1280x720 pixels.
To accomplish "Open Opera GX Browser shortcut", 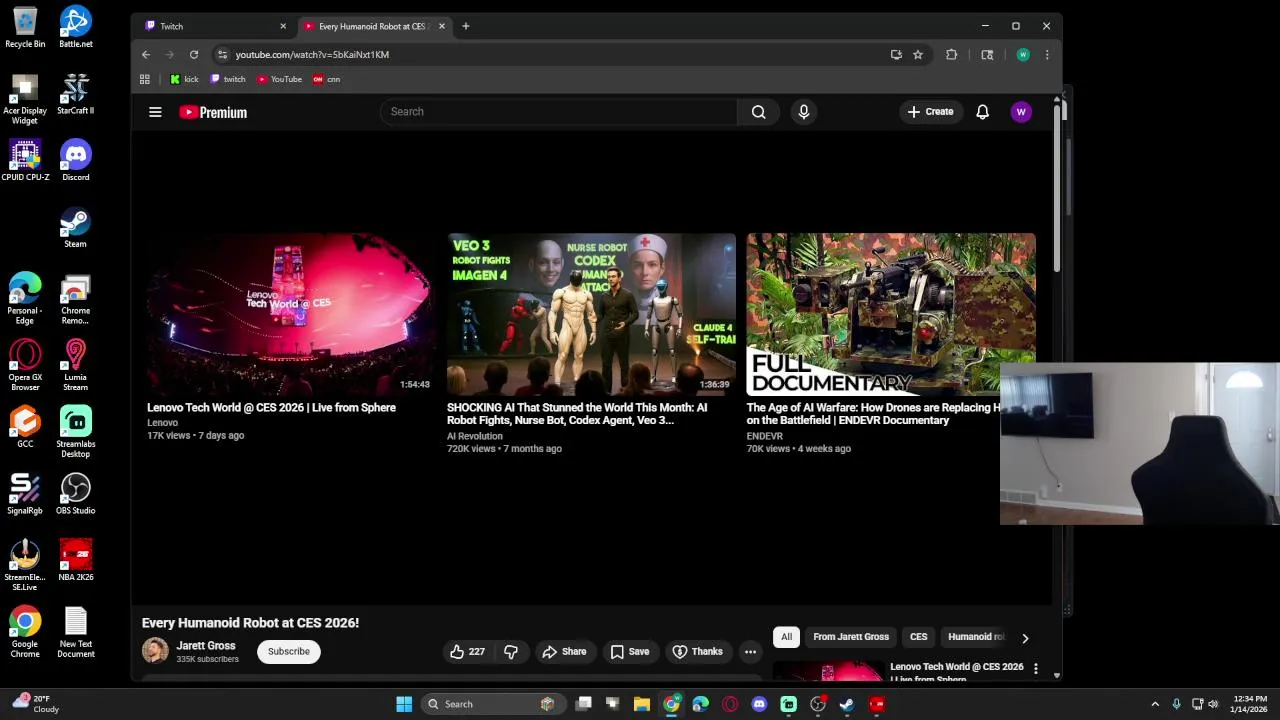I will point(25,365).
